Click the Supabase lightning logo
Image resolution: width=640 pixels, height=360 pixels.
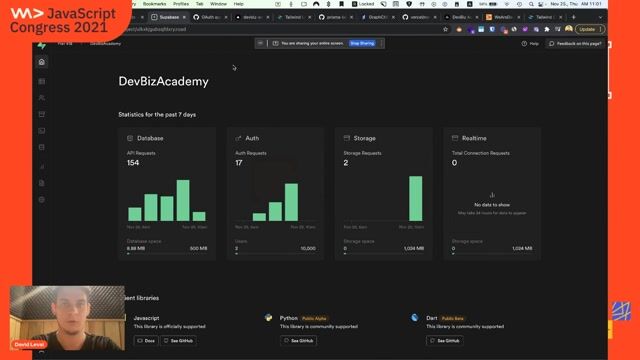[41, 46]
